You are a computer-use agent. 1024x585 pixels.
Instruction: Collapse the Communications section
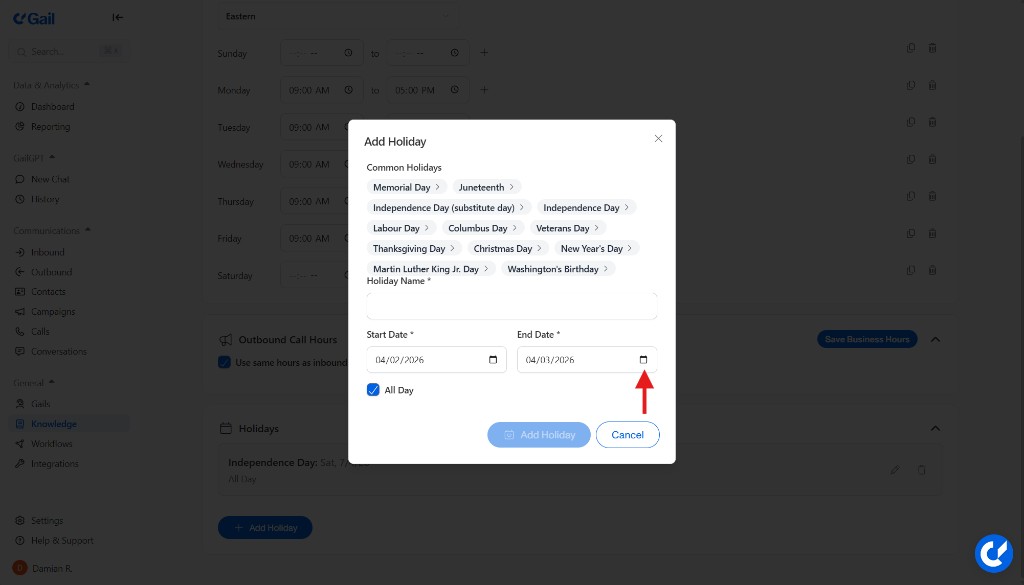coord(52,230)
